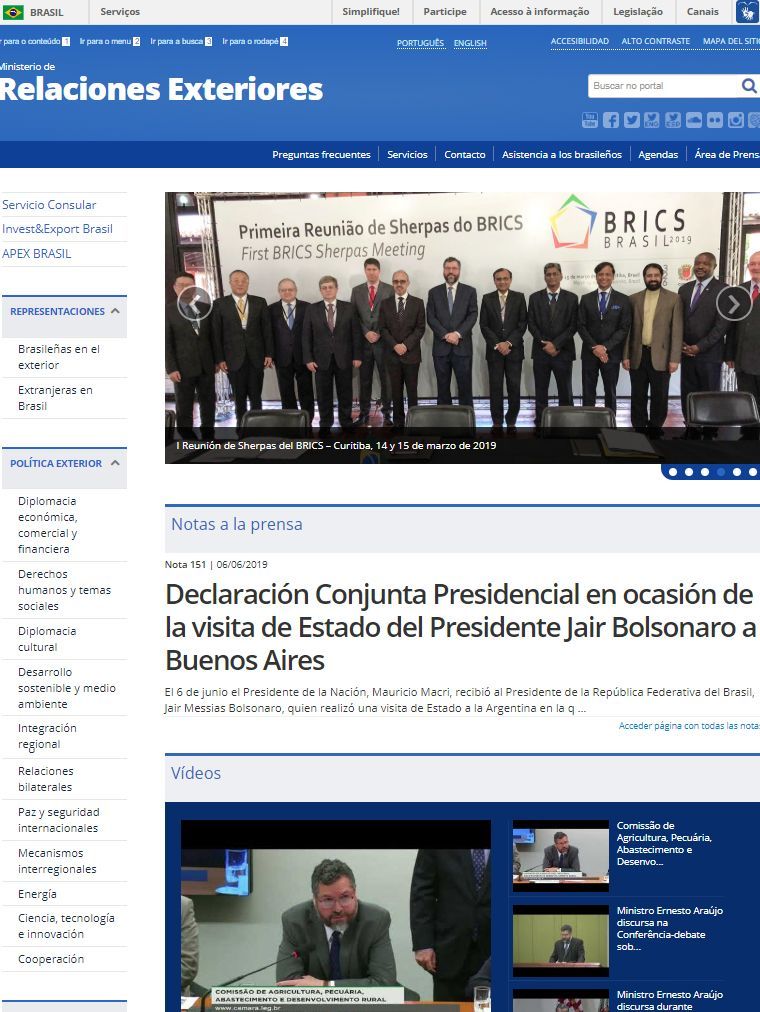Open Diplomacia económica, comercial y financiera
Viewport: 760px width, 1012px height.
(48, 525)
